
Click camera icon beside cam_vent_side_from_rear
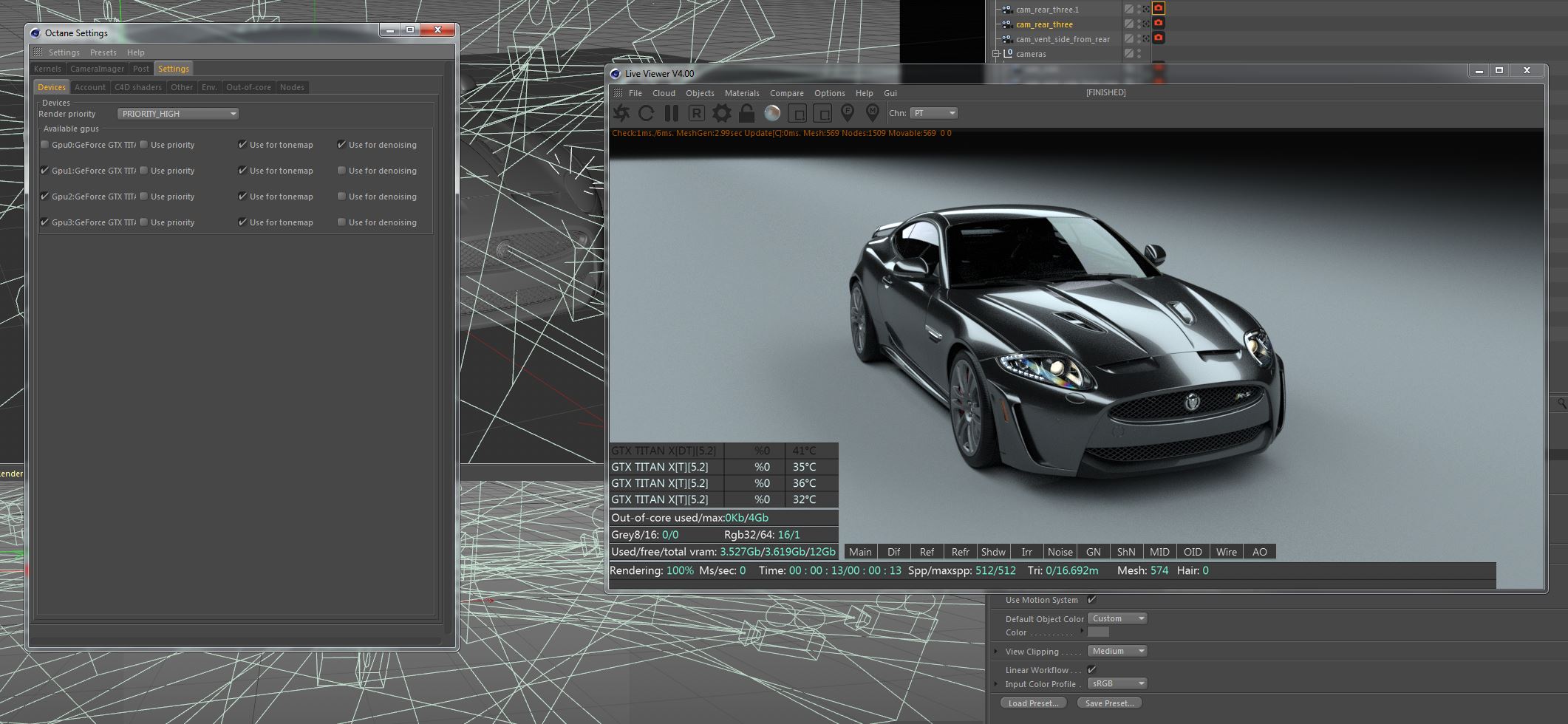[x=1006, y=39]
